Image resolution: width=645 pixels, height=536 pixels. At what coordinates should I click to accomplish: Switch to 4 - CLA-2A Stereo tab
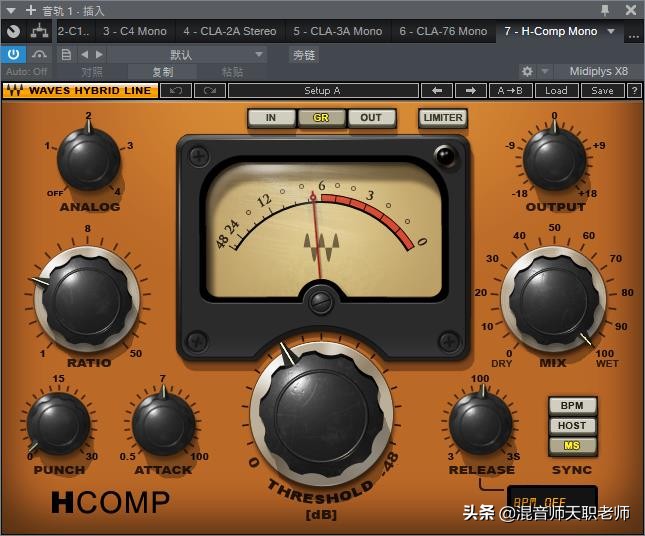point(230,31)
